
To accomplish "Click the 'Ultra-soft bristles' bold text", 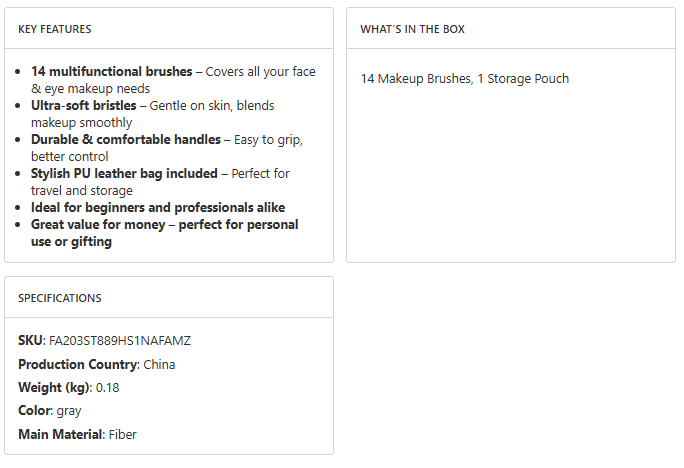I will click(85, 106).
